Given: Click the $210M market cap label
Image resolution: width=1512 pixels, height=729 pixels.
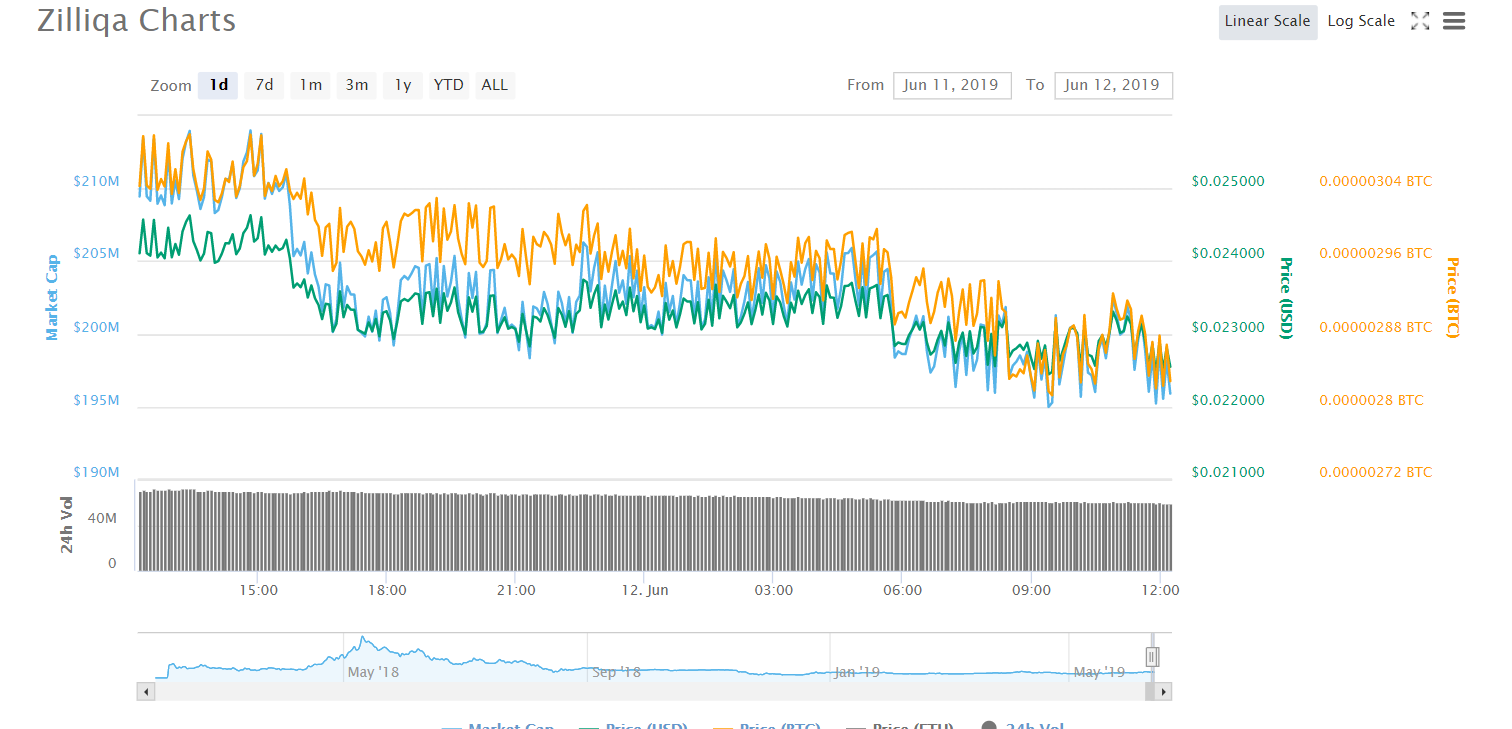Looking at the screenshot, I should coord(96,182).
